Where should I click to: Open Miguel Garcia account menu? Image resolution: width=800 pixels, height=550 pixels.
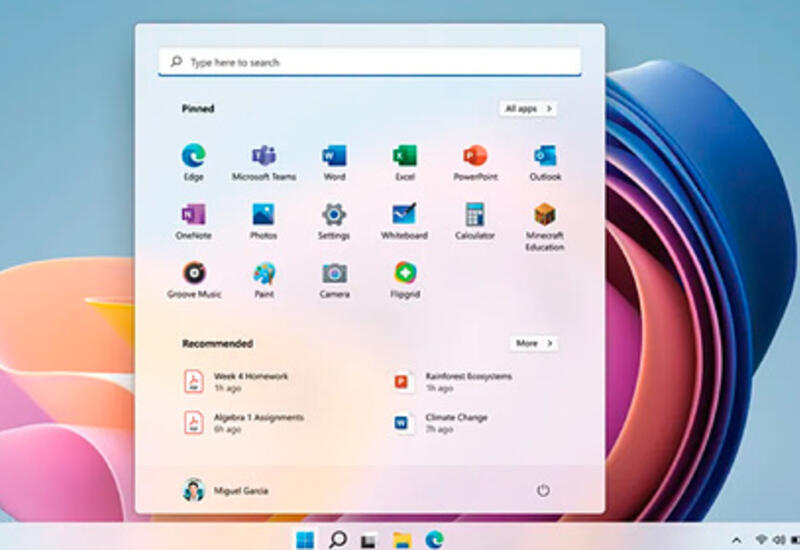225,490
